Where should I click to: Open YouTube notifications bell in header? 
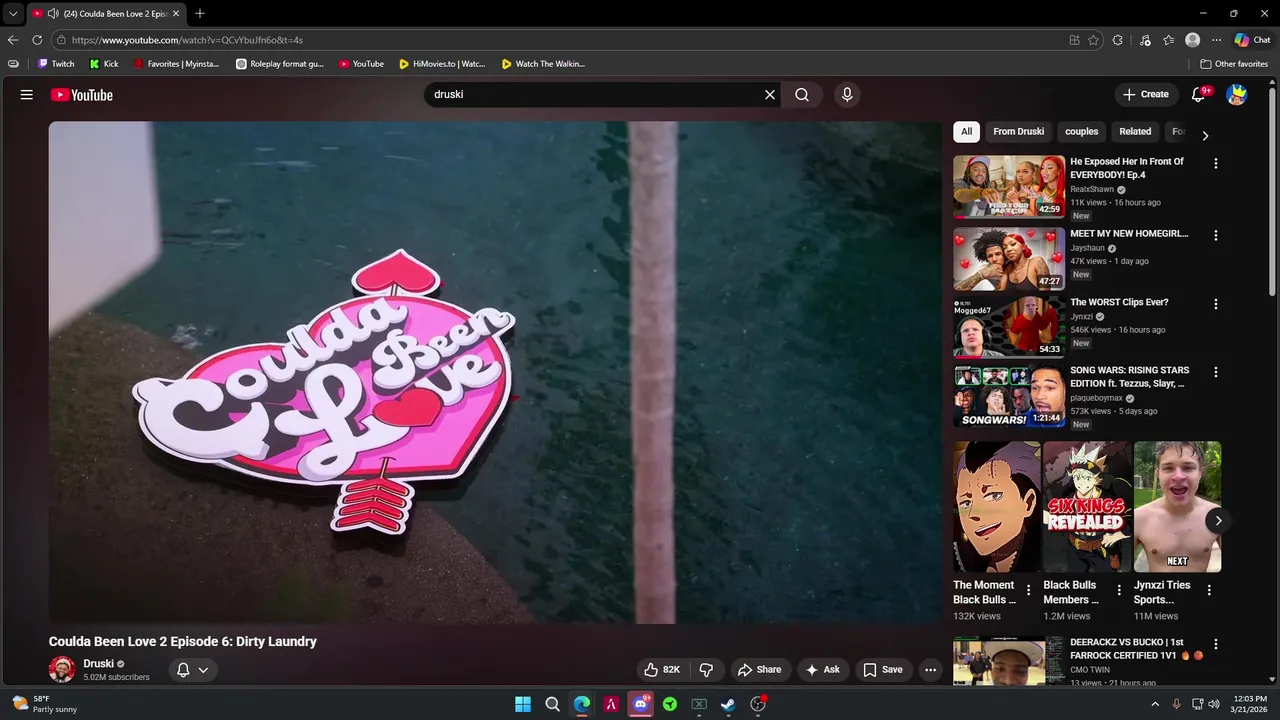[x=1199, y=95]
